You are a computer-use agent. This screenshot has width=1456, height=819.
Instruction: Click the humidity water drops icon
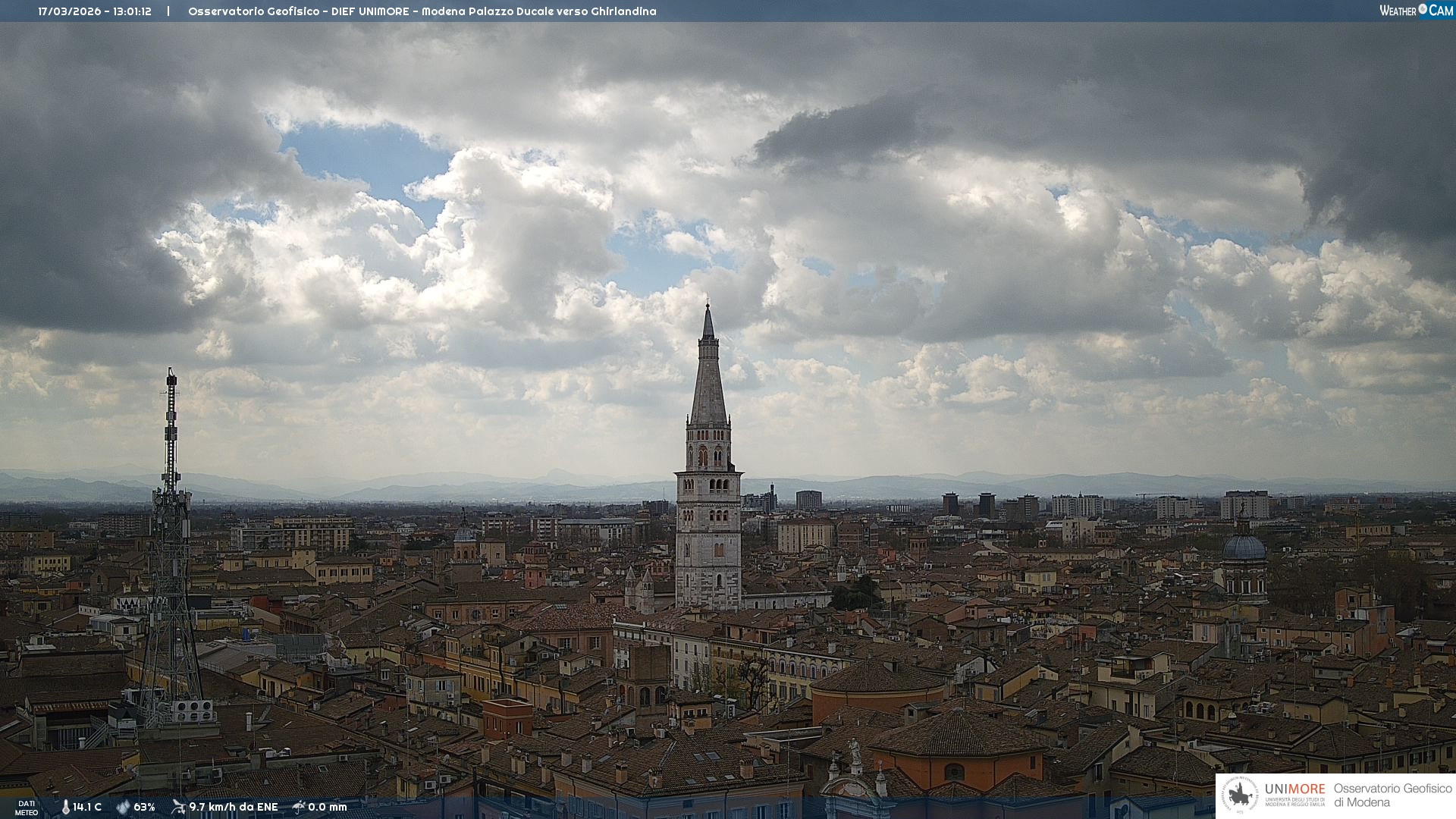pyautogui.click(x=123, y=807)
